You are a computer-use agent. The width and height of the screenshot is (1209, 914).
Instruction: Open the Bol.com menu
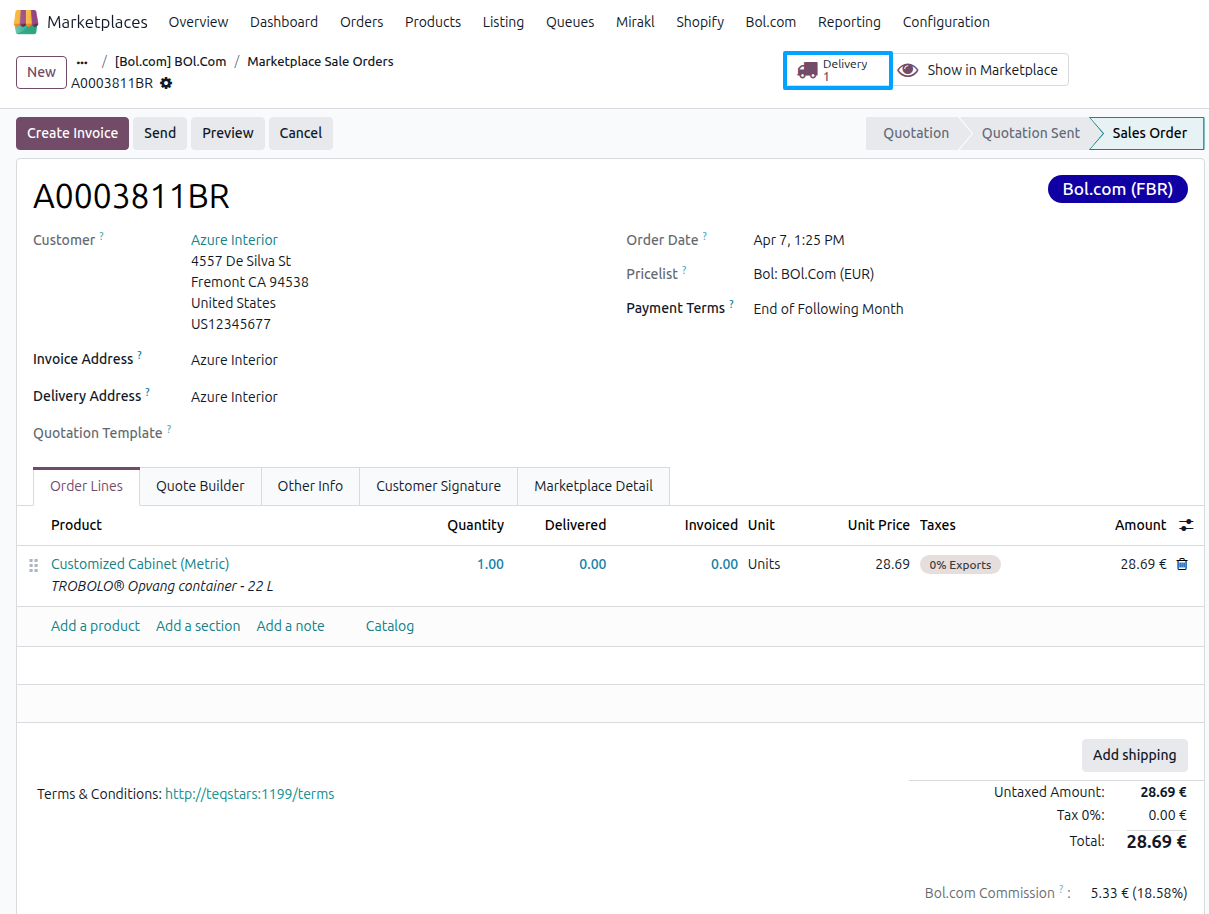click(771, 22)
